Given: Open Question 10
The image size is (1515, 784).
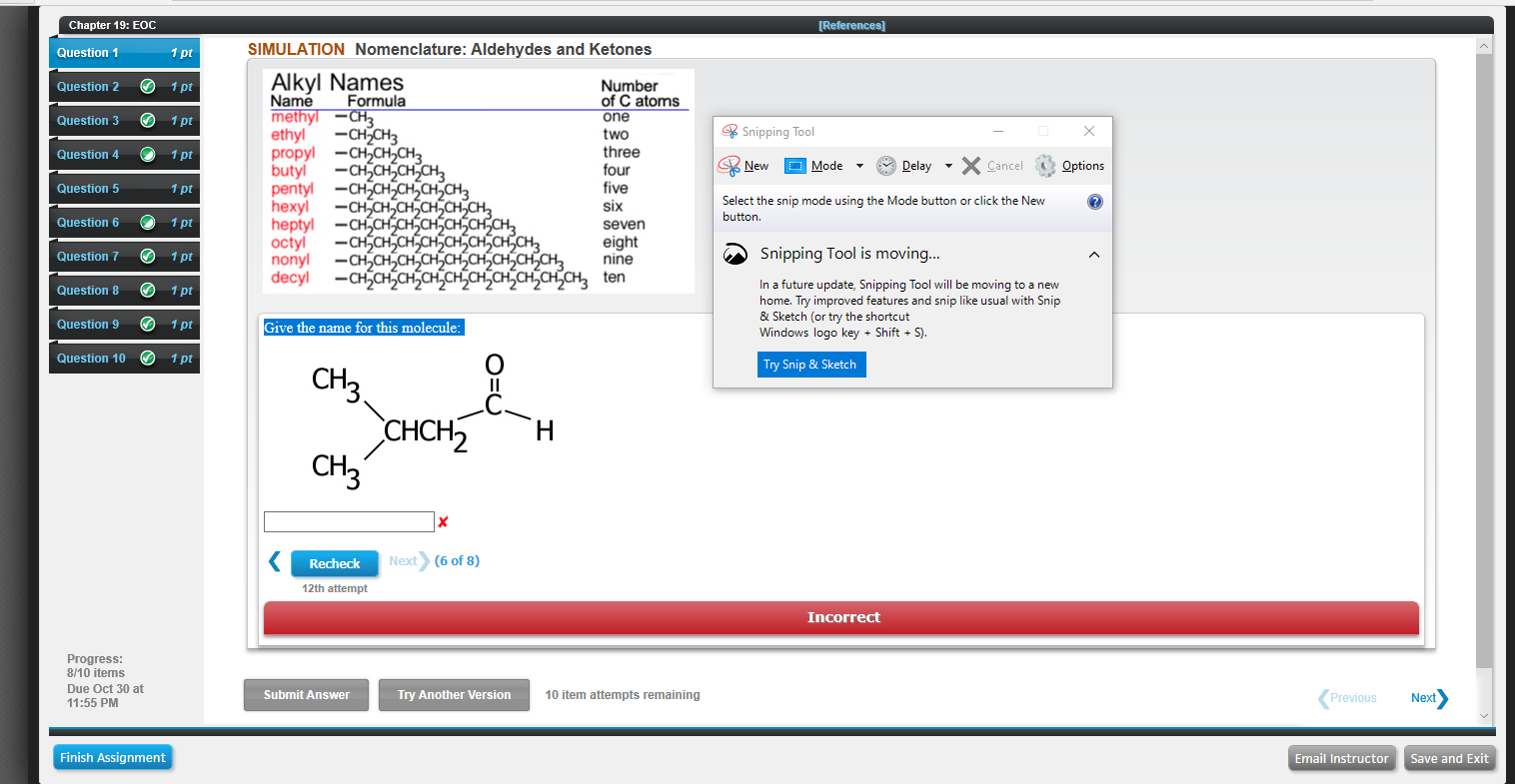Looking at the screenshot, I should 124,359.
